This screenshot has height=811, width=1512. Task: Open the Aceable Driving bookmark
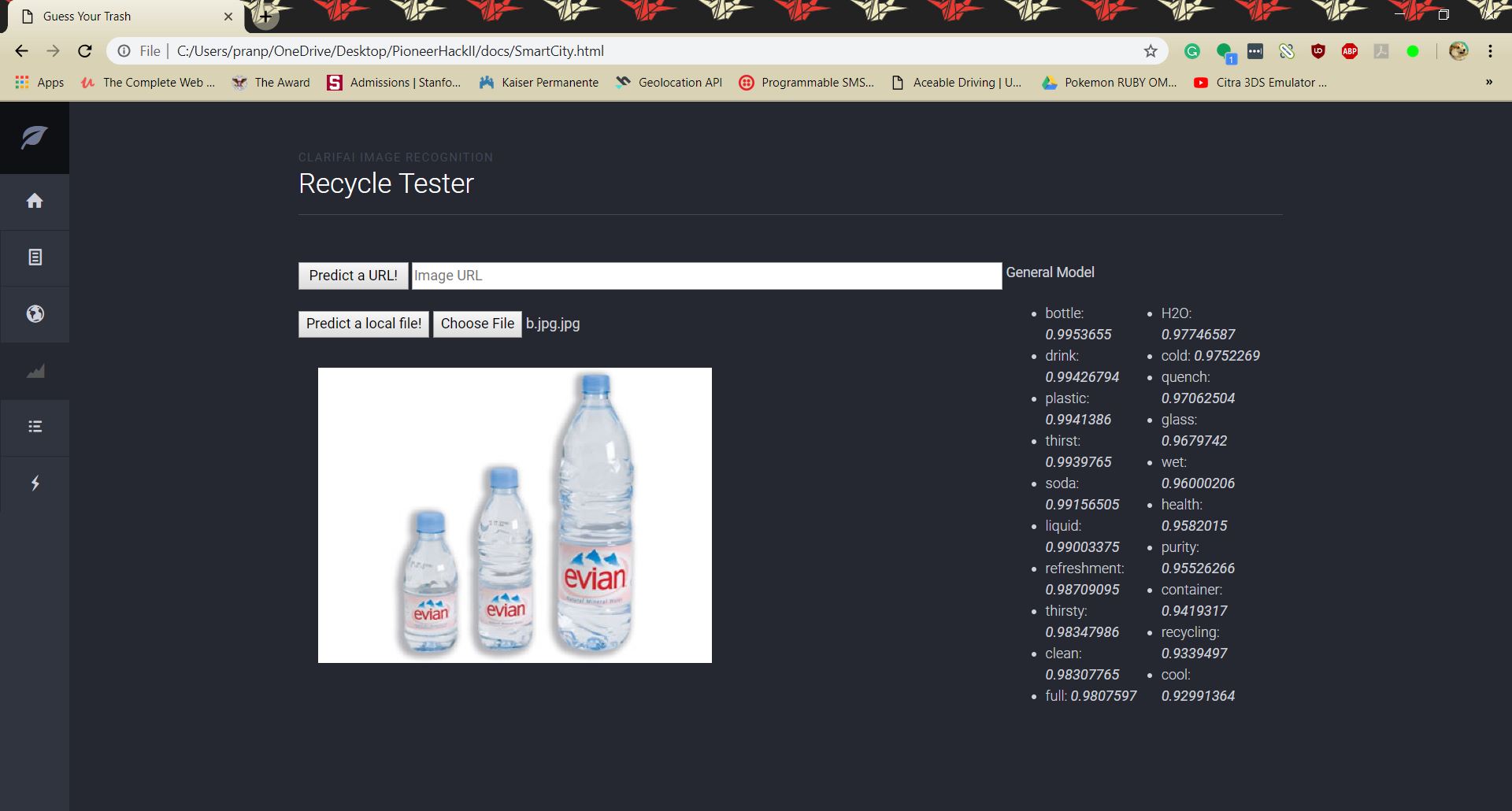tap(956, 82)
